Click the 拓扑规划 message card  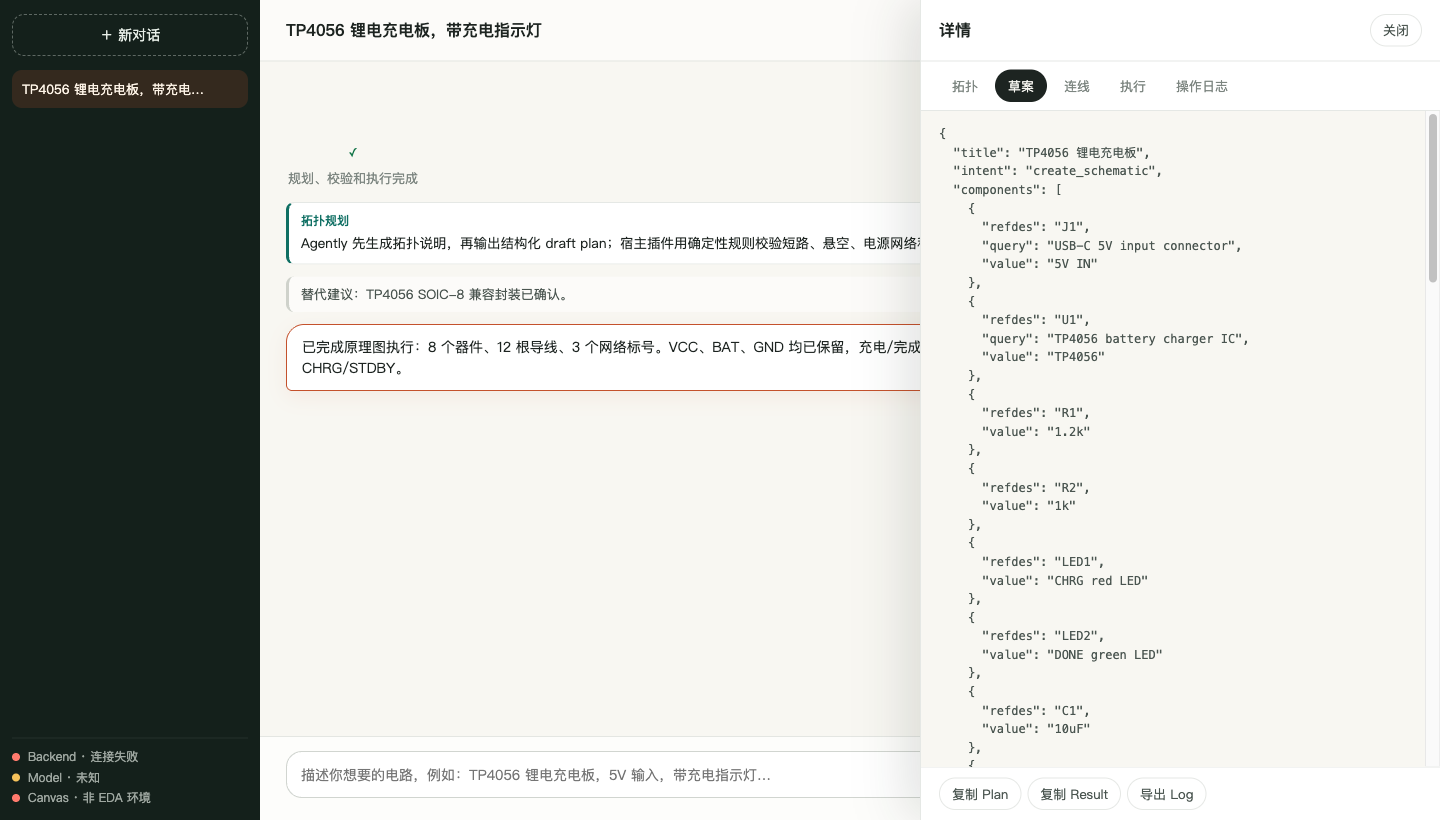603,233
